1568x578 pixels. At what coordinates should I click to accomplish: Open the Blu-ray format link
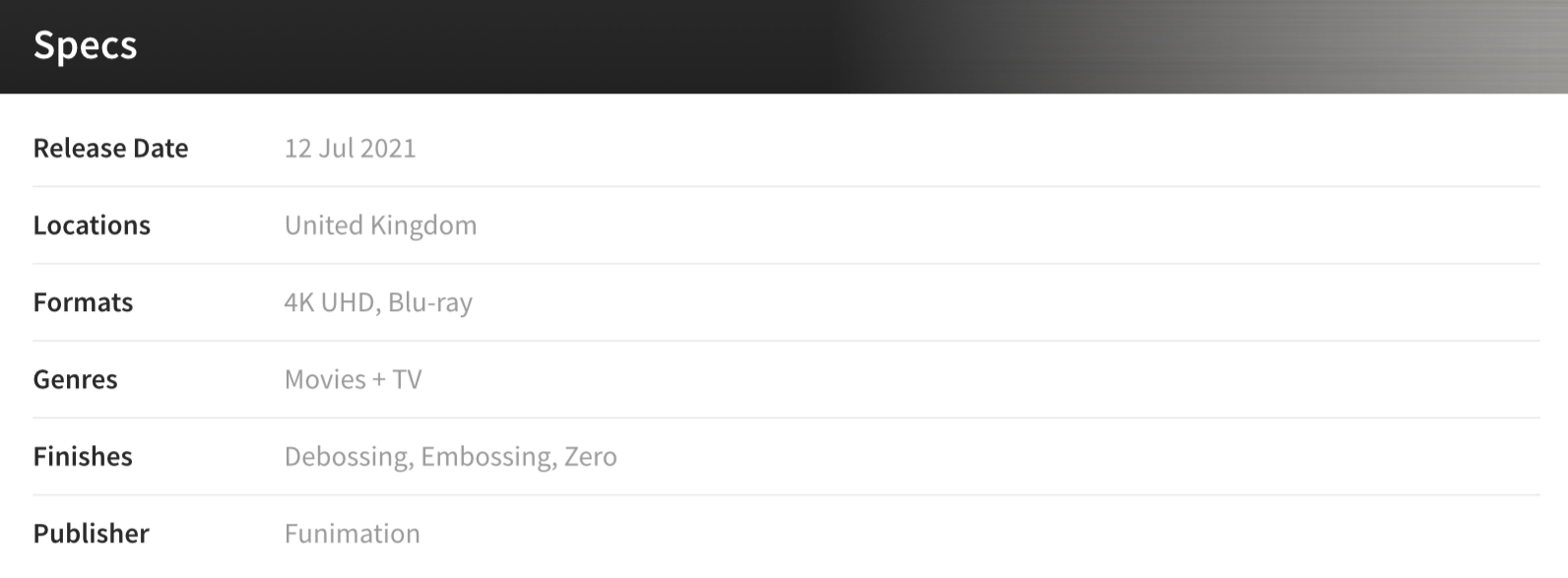tap(430, 302)
